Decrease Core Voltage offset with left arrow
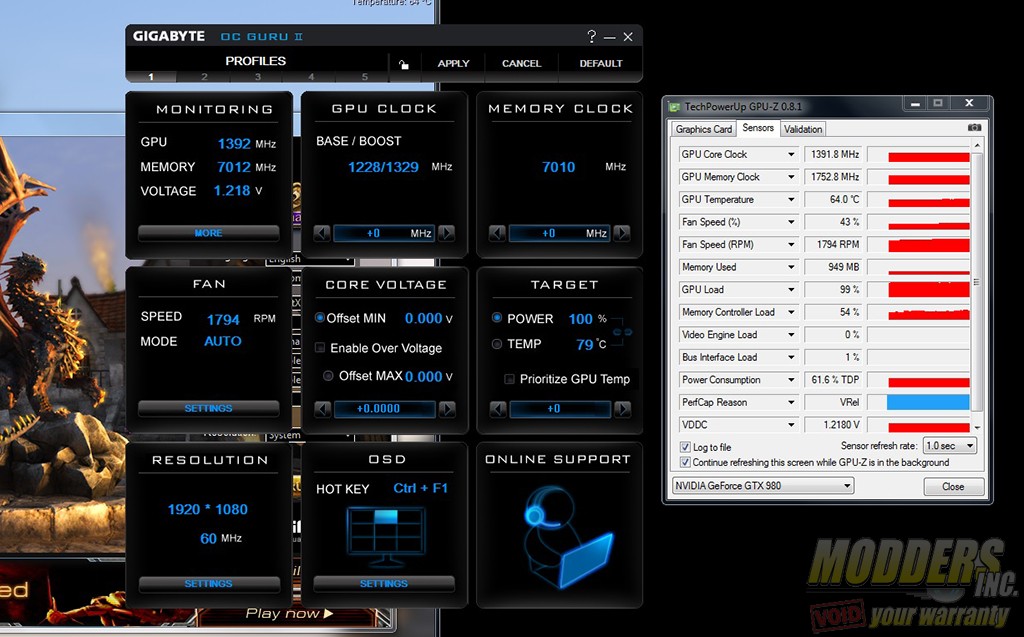 click(323, 409)
